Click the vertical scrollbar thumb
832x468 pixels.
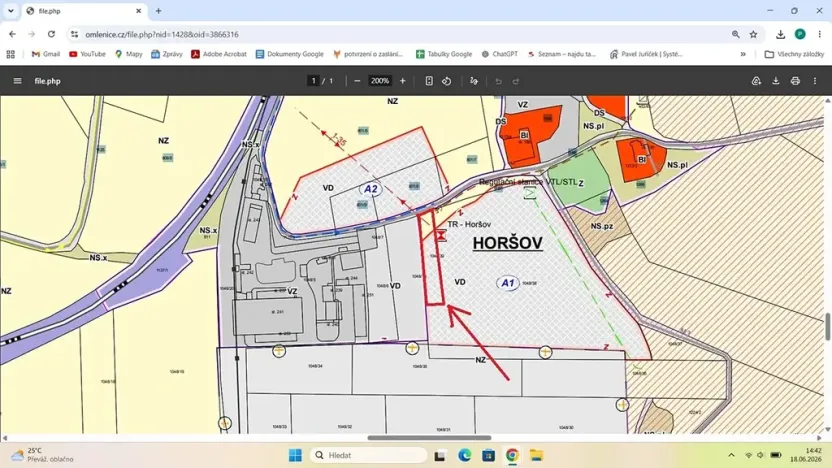827,326
